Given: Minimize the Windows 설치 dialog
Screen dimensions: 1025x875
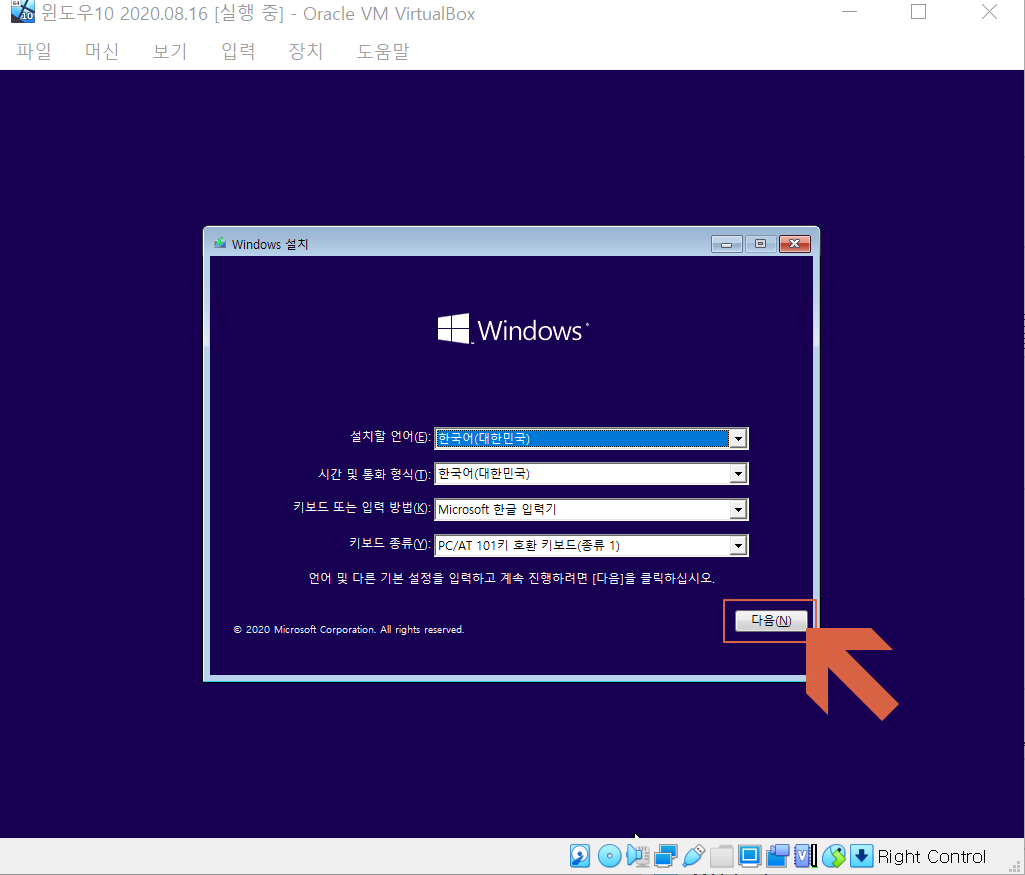Looking at the screenshot, I should [x=726, y=244].
